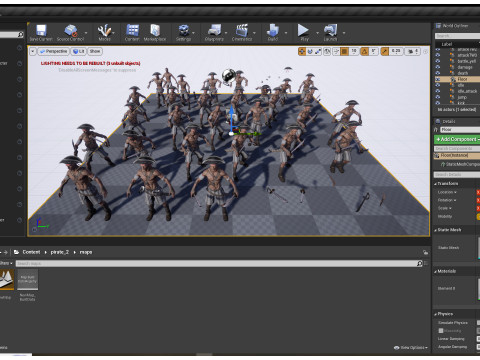
Task: Hide the Floor actor via eye icon
Action: pyautogui.click(x=438, y=79)
